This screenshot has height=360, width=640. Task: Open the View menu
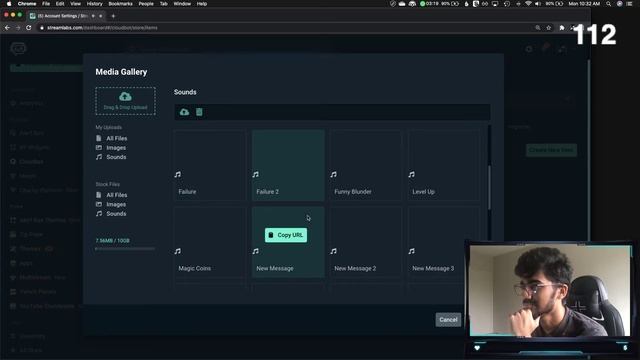pyautogui.click(x=76, y=4)
